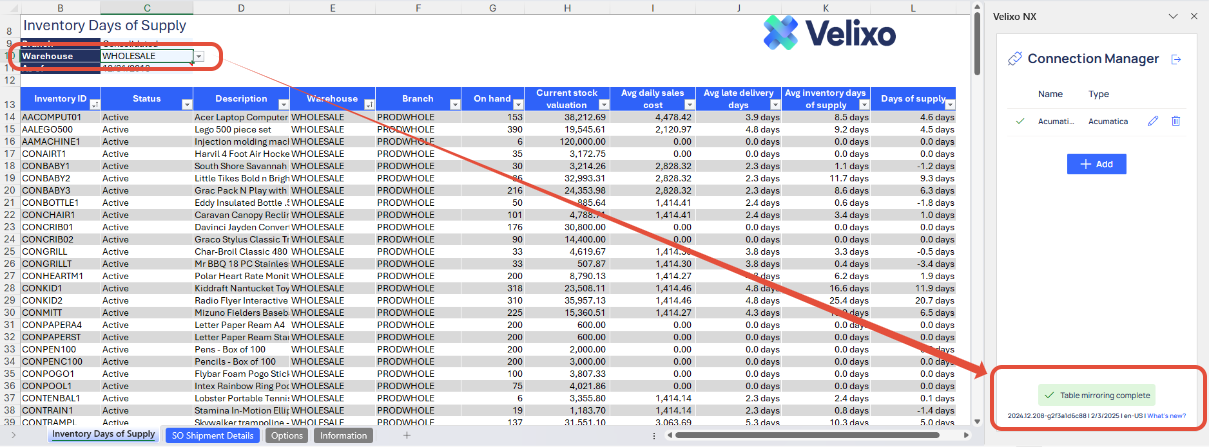Click the chain link Connection Manager icon
Image resolution: width=1209 pixels, height=447 pixels.
[1014, 60]
